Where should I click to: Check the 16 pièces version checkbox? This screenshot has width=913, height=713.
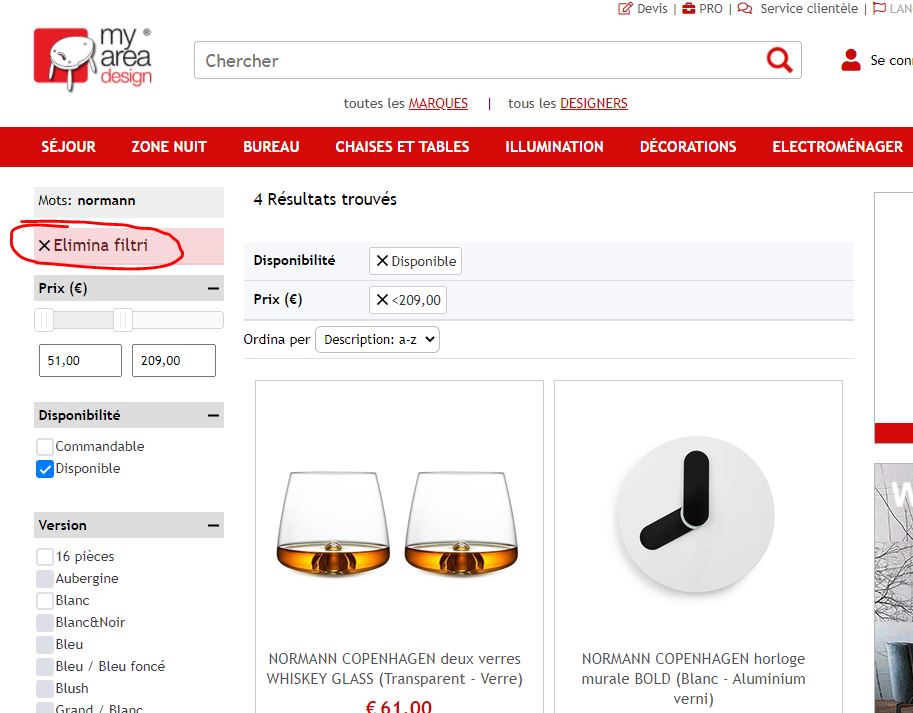pos(45,557)
